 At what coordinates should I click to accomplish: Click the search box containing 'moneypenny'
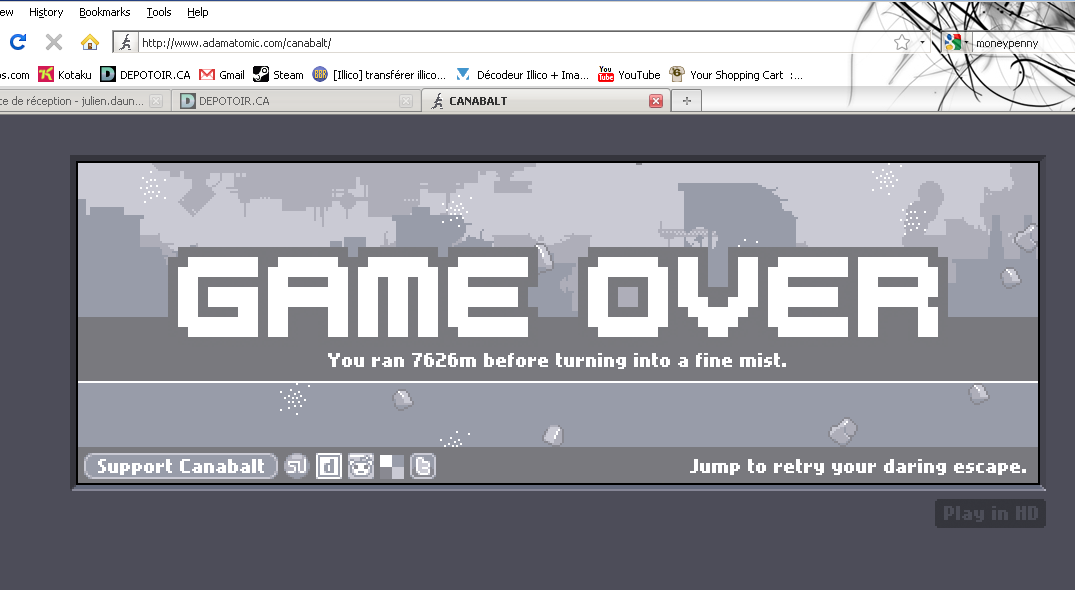[1023, 42]
